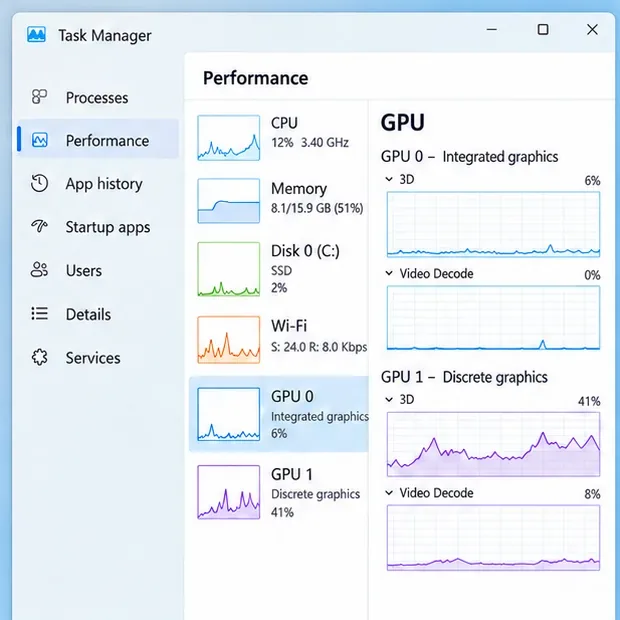Click the Performance sidebar icon
The width and height of the screenshot is (620, 620).
[x=40, y=140]
